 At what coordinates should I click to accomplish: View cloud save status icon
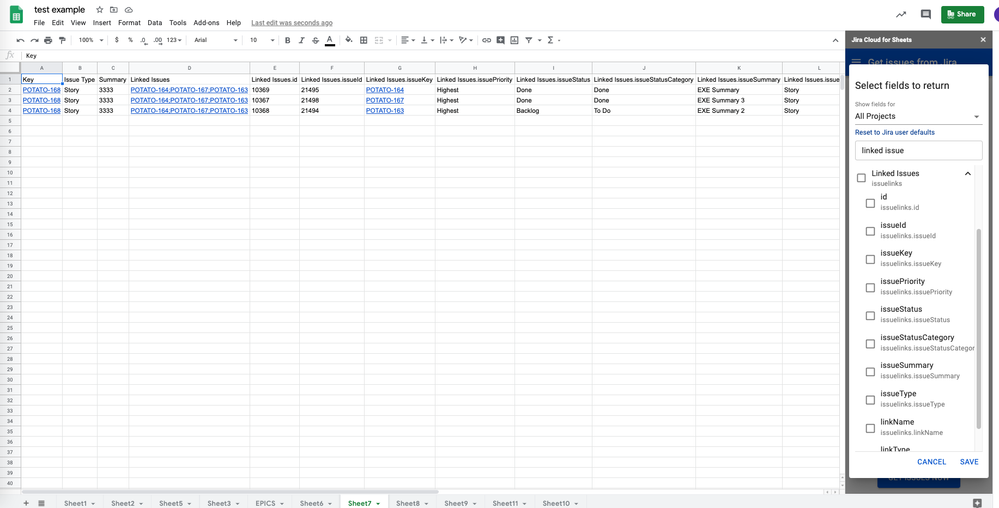point(129,10)
